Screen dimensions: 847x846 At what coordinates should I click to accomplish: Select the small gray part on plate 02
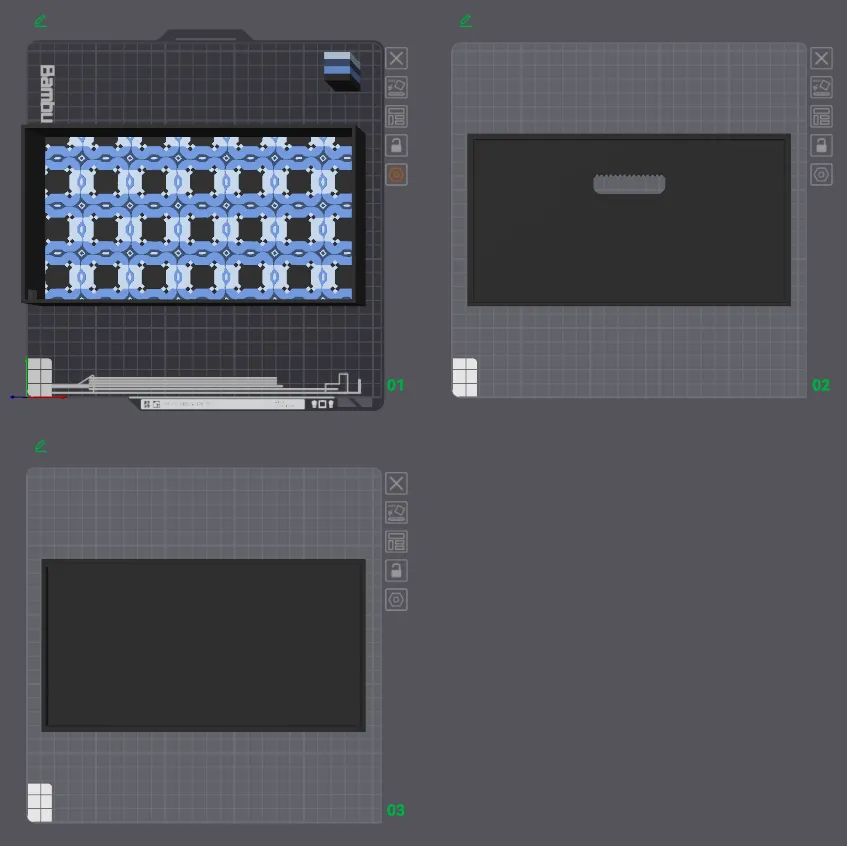[629, 184]
